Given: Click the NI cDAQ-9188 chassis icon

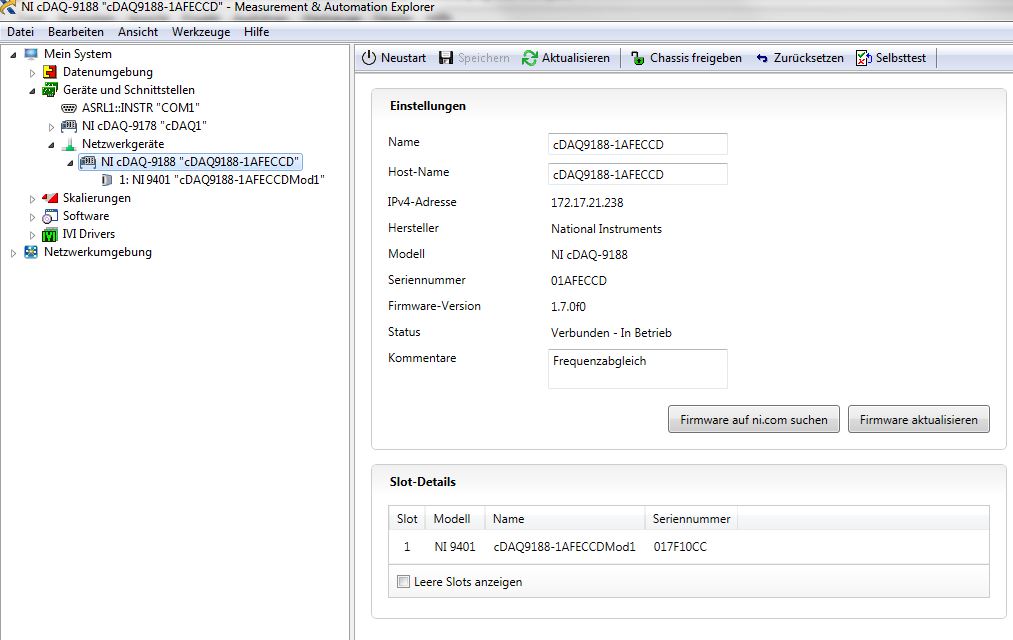Looking at the screenshot, I should tap(88, 162).
